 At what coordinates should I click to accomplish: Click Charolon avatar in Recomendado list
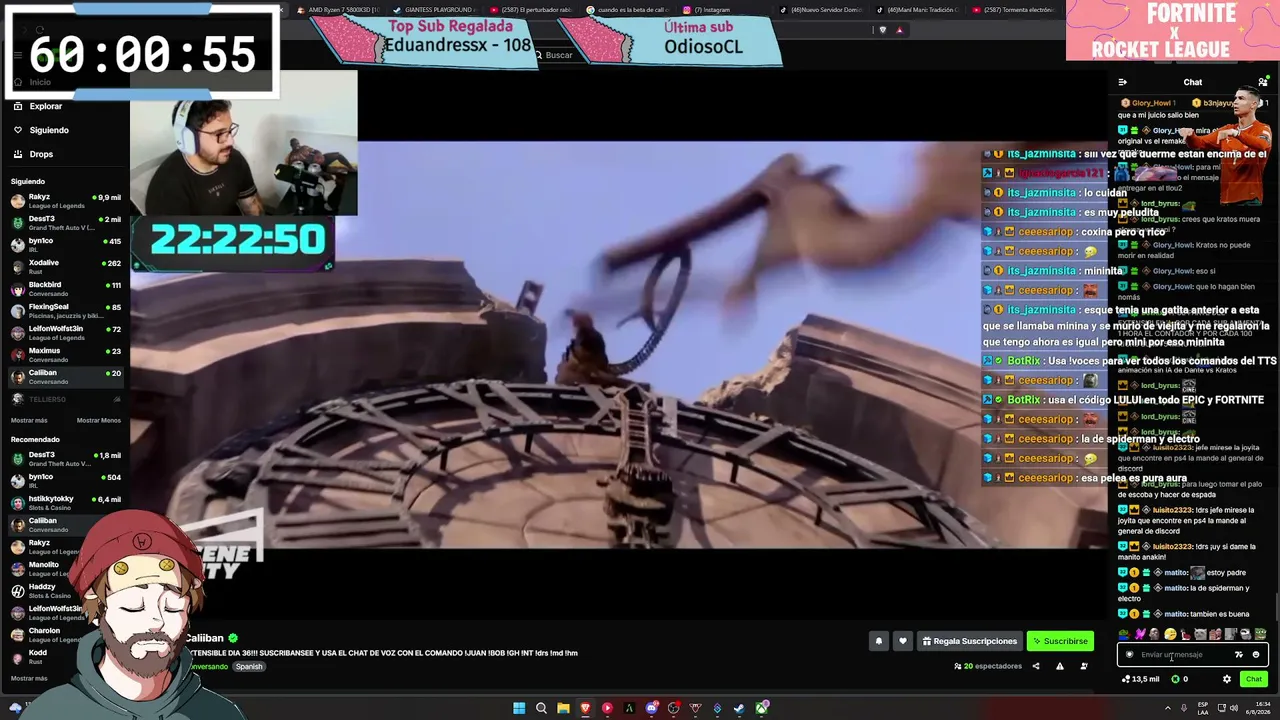(x=17, y=635)
